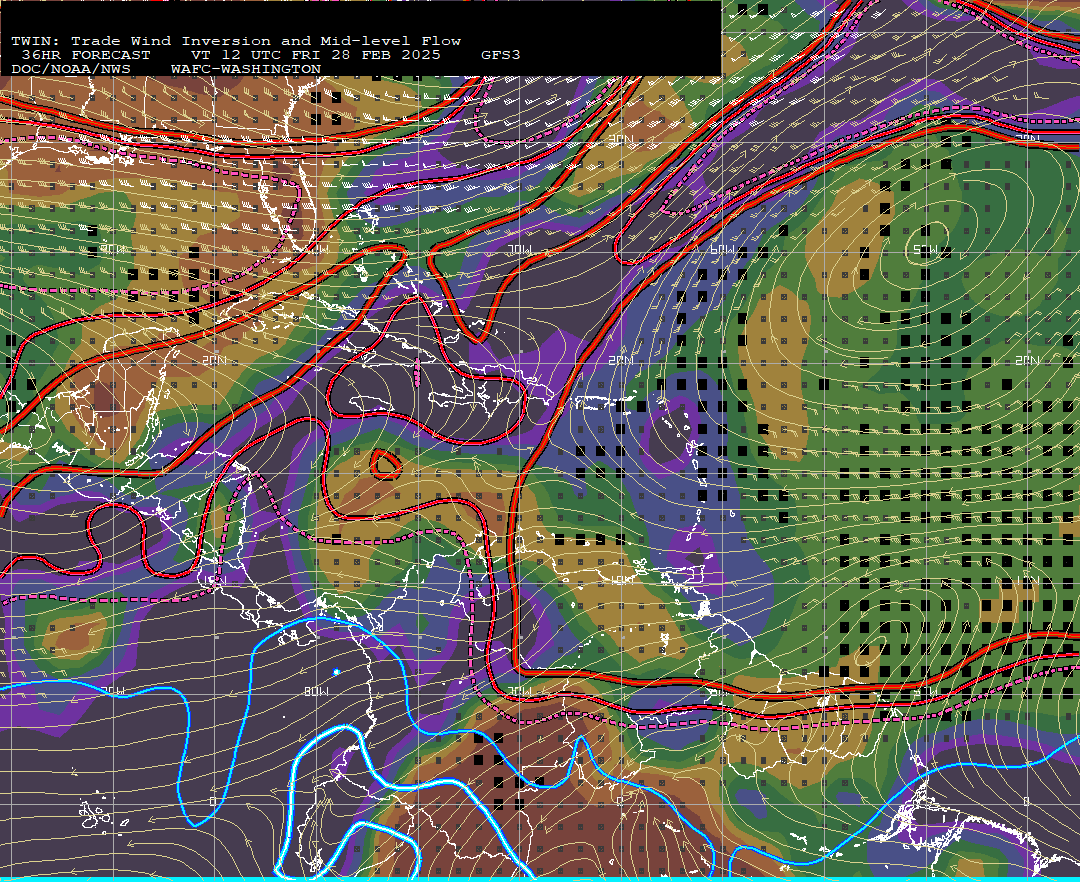Image resolution: width=1080 pixels, height=882 pixels.
Task: Select the 'GFS3' model label in the header
Action: (501, 55)
